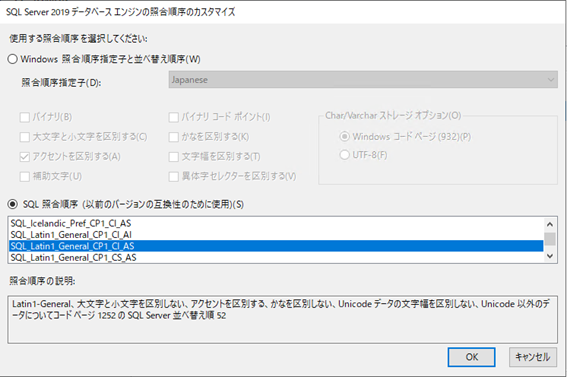This screenshot has height=377, width=567.
Task: Toggle バイナリ コード ポイント(I) checkbox
Action: point(174,117)
